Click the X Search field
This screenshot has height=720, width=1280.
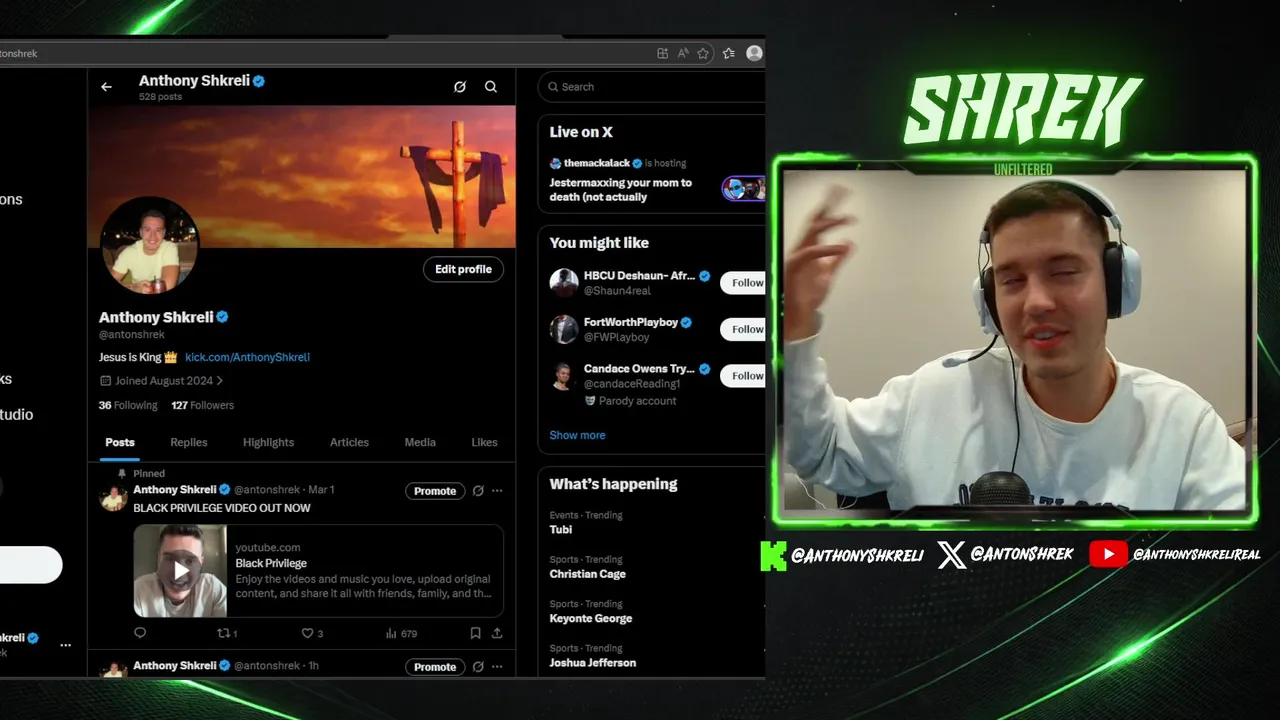pos(652,87)
